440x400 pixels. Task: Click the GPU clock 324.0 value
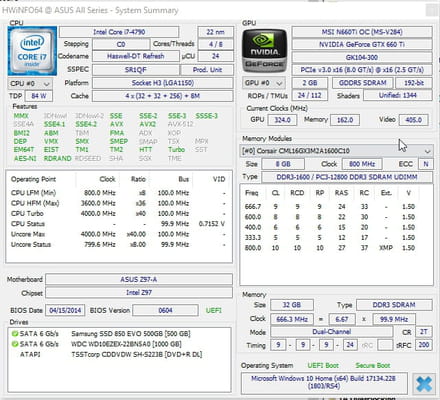pos(282,120)
